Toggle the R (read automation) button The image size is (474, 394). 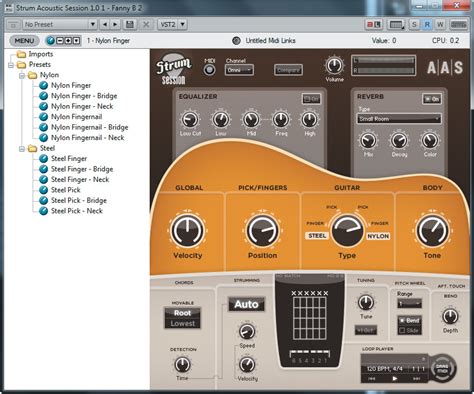tap(427, 24)
